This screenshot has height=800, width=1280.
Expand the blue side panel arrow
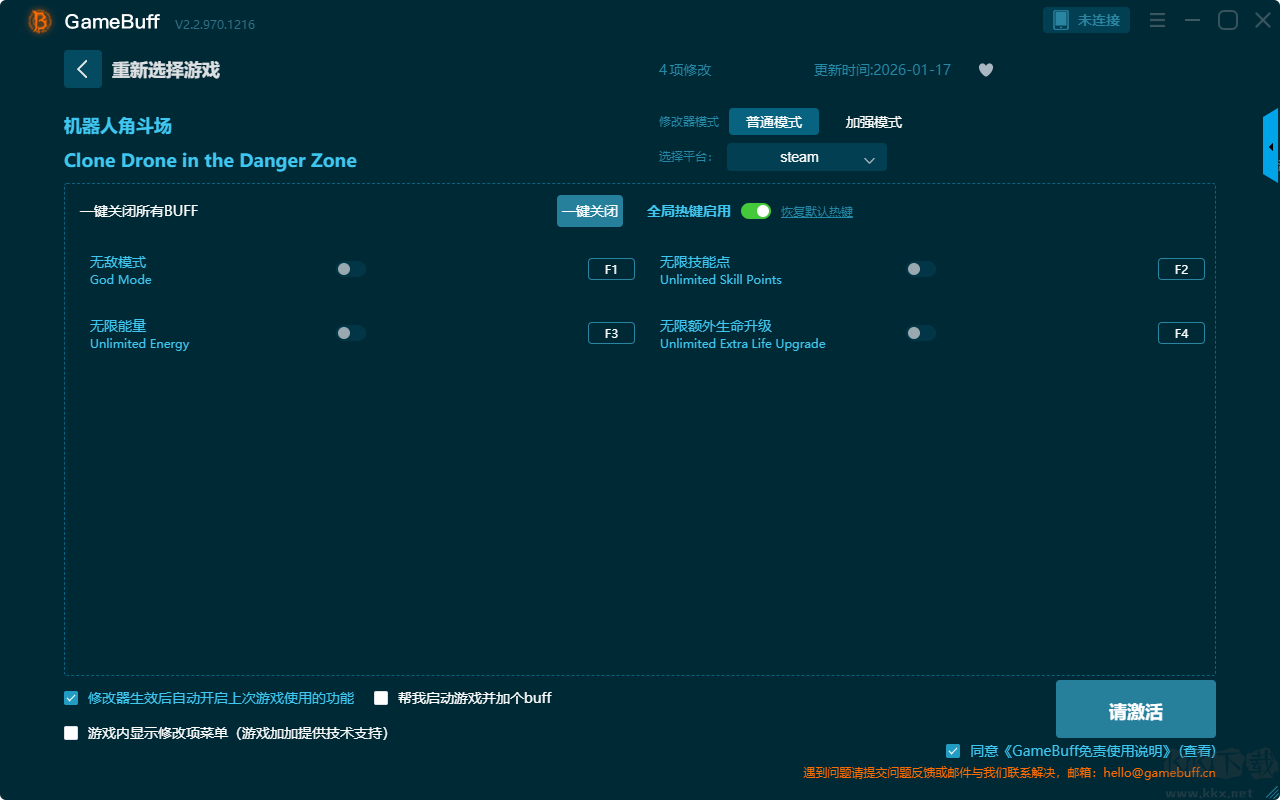click(1271, 146)
